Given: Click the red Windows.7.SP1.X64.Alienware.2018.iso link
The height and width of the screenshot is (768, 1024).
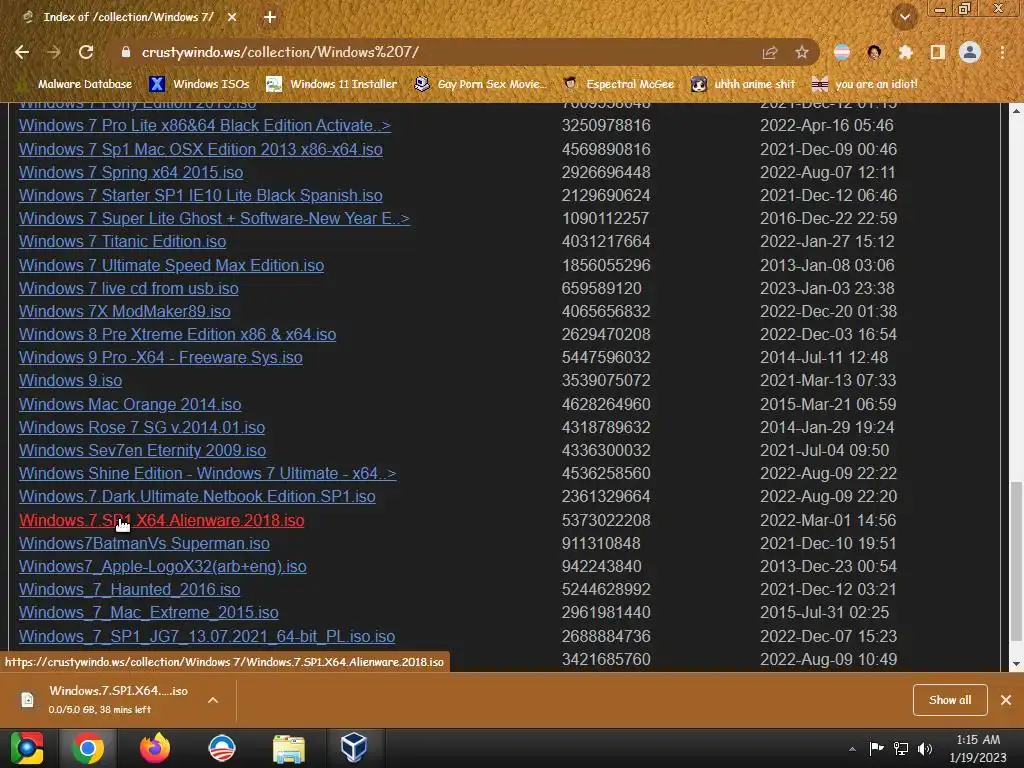Looking at the screenshot, I should point(161,520).
